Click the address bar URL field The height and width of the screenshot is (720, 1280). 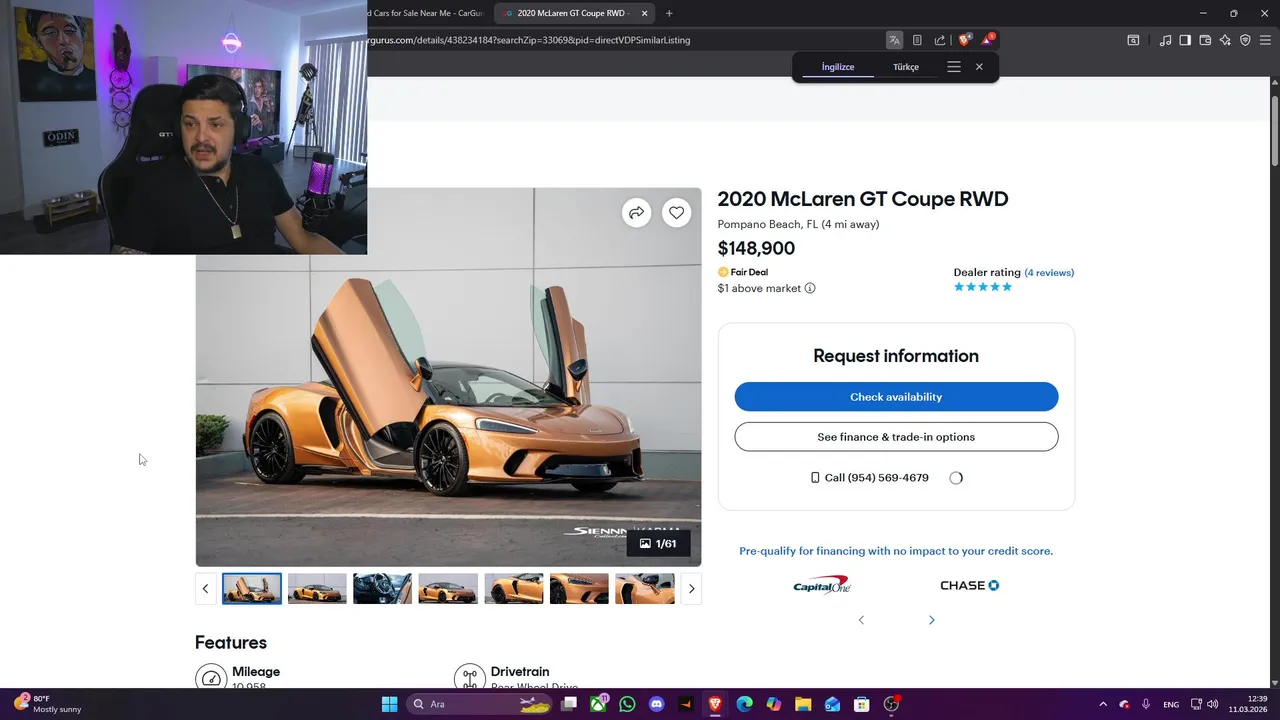620,40
